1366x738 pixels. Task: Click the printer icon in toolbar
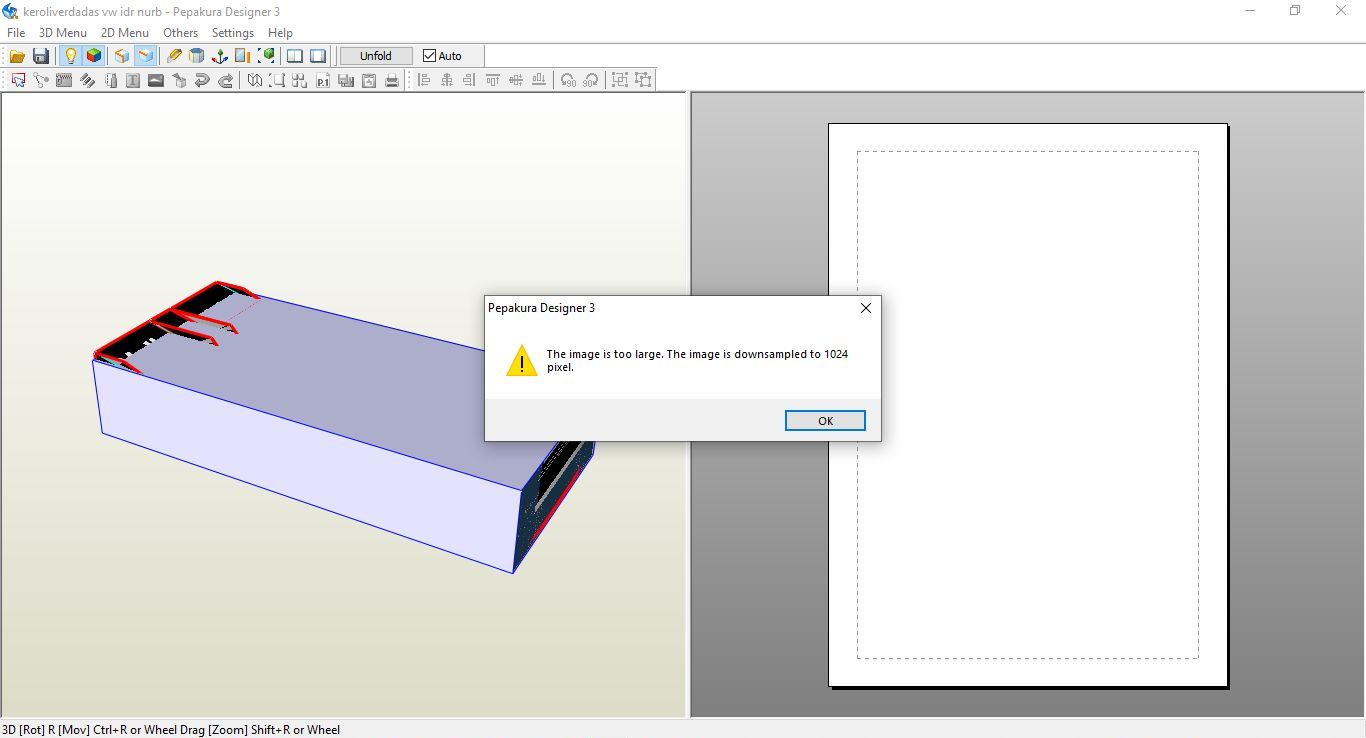(392, 80)
